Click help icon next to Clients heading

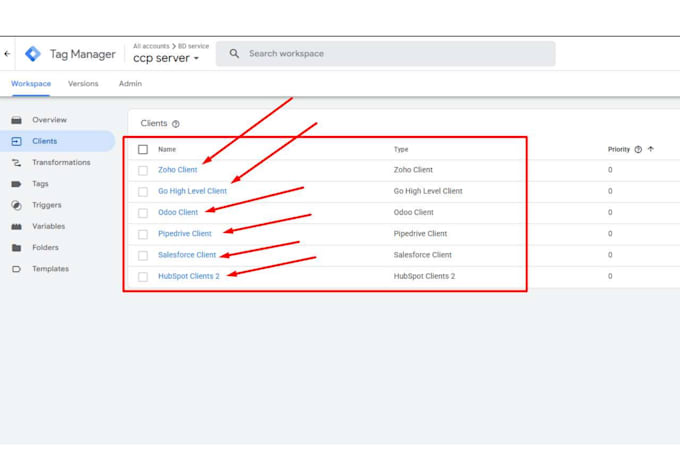pyautogui.click(x=176, y=124)
